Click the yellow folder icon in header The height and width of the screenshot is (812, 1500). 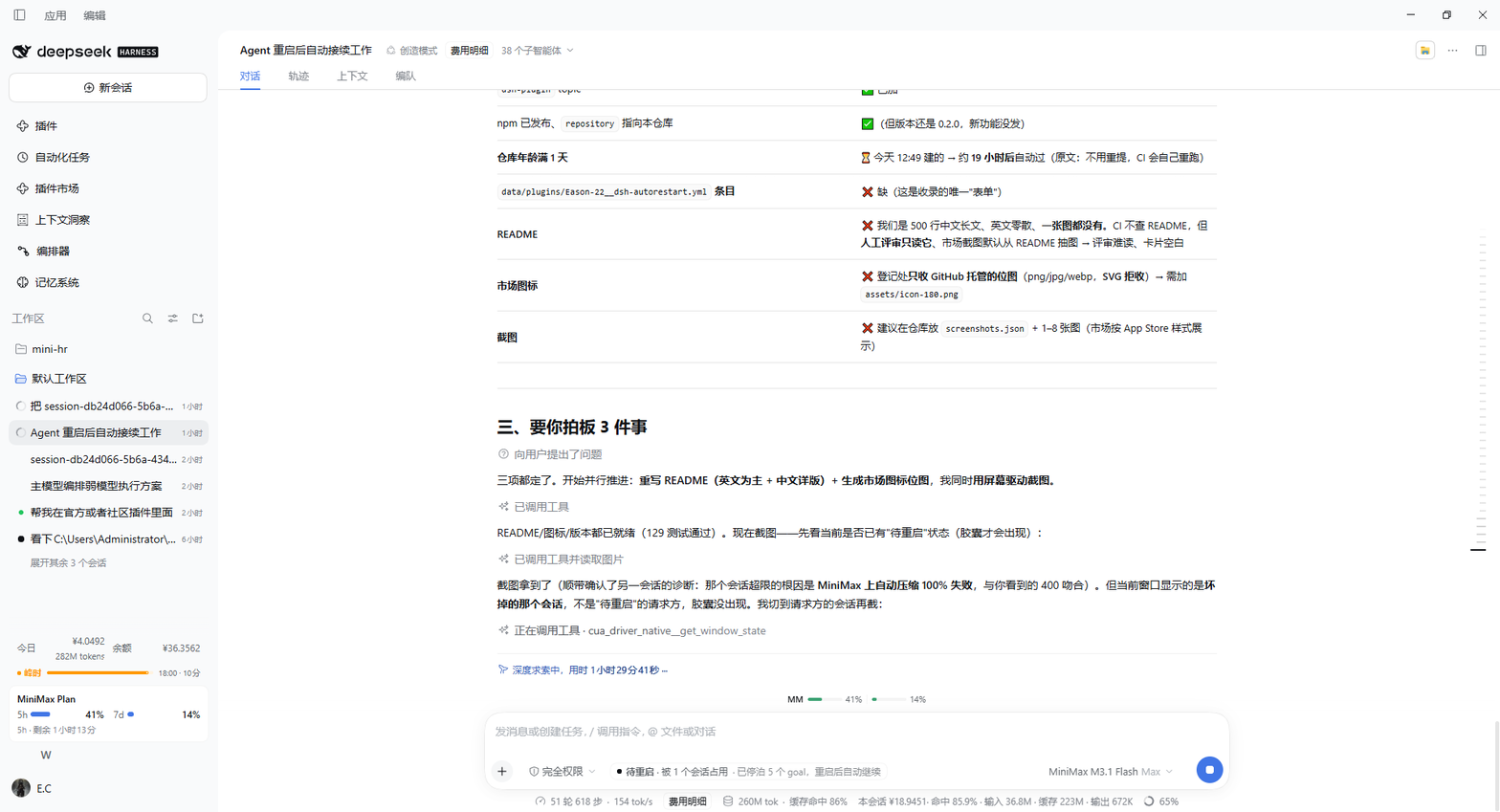pyautogui.click(x=1425, y=51)
